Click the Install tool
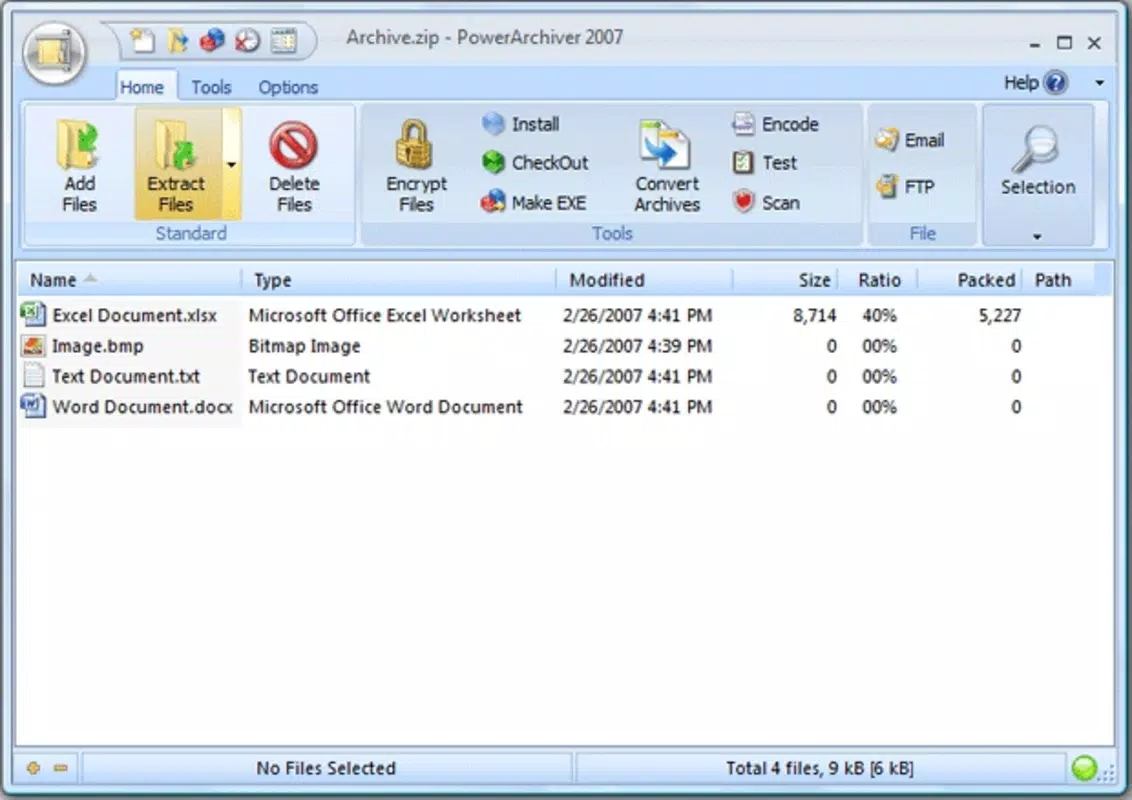Viewport: 1132px width, 800px height. pos(521,124)
